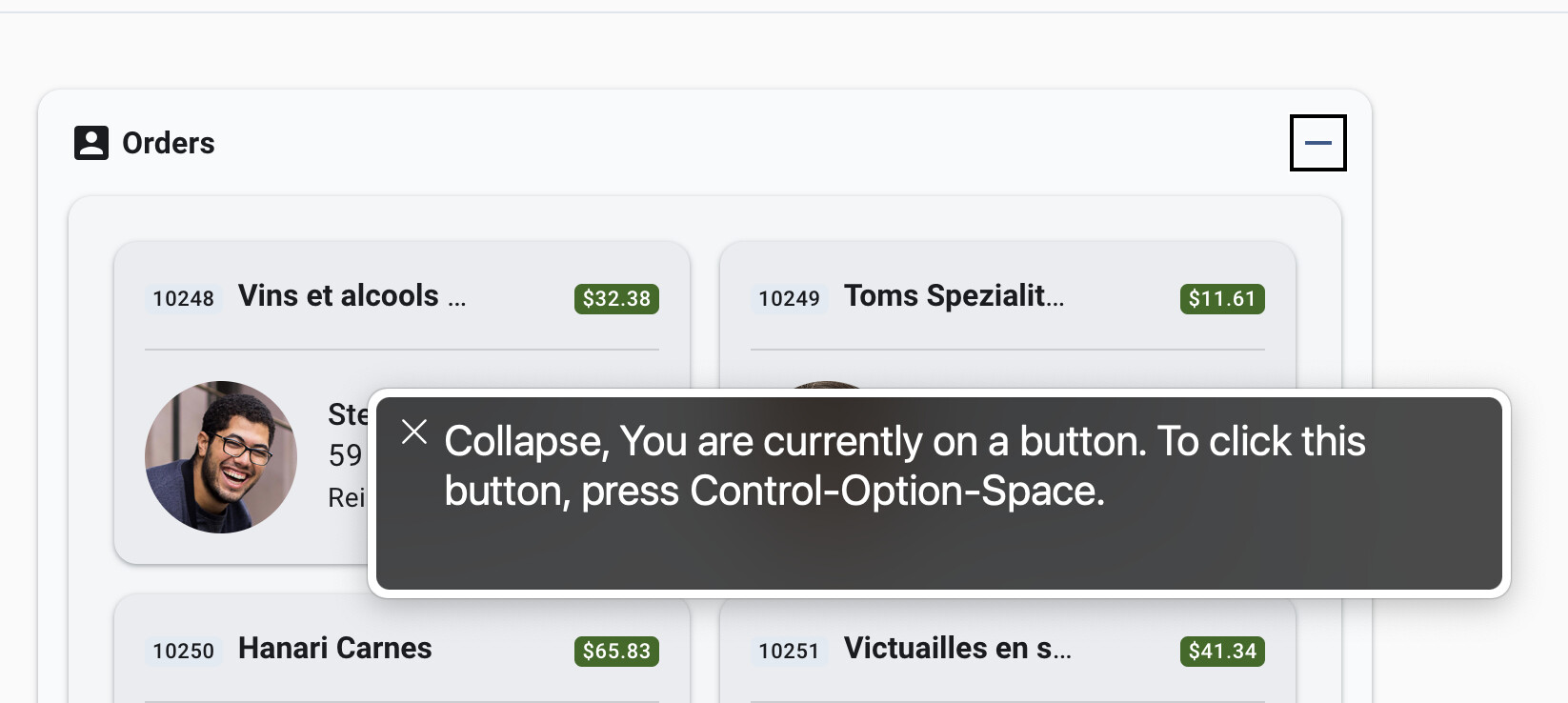Select the 10248 order number badge
This screenshot has width=1568, height=703.
pos(183,298)
